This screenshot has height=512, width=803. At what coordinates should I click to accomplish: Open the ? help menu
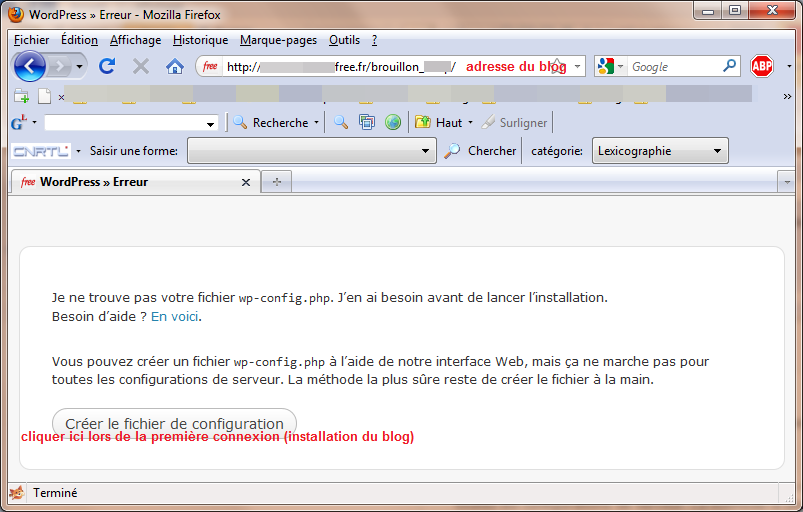(374, 40)
